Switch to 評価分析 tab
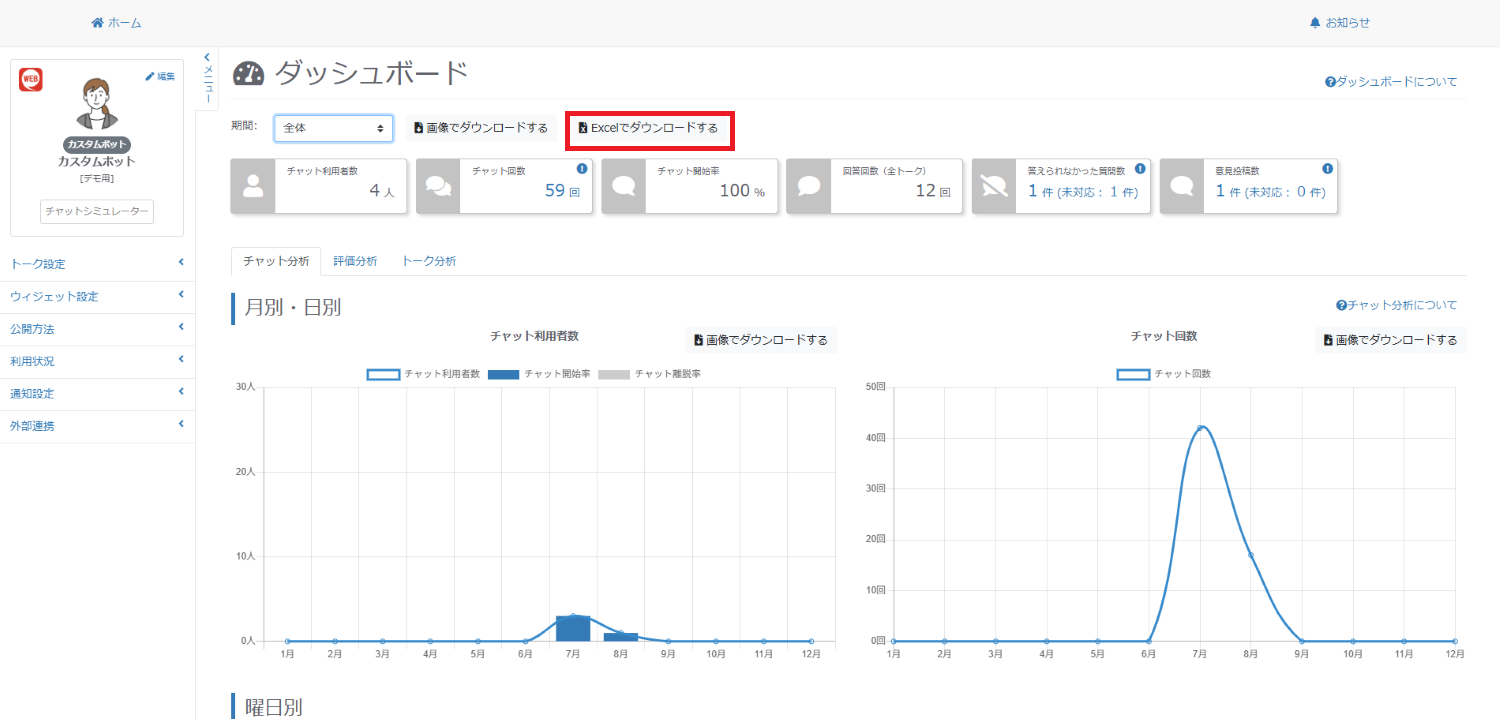The height and width of the screenshot is (719, 1500). [x=355, y=261]
